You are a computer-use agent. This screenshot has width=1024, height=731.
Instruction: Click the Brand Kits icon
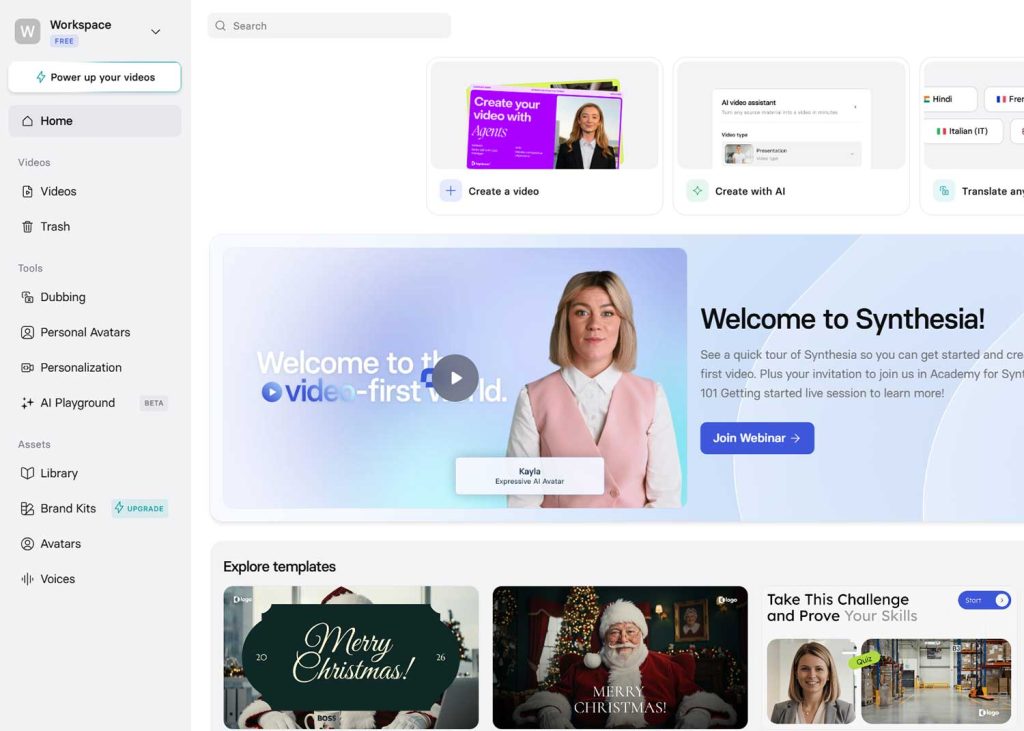27,508
